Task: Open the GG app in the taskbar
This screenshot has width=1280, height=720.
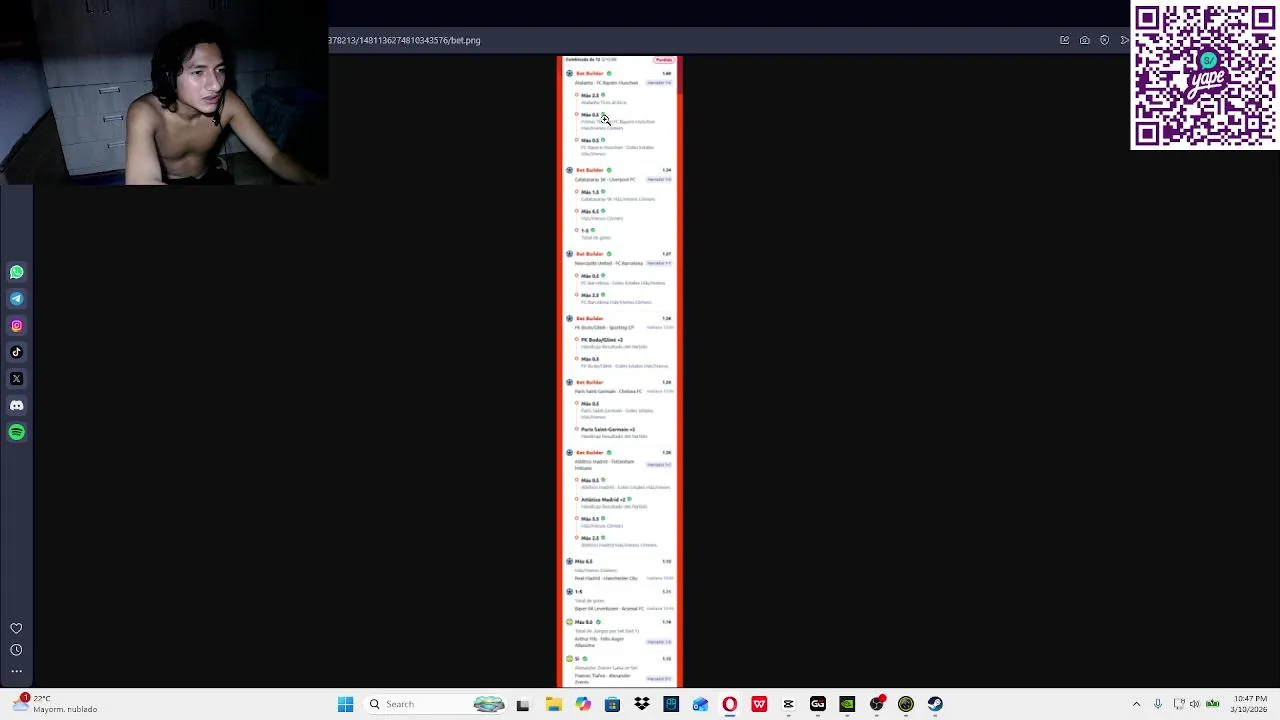Action: tap(818, 704)
